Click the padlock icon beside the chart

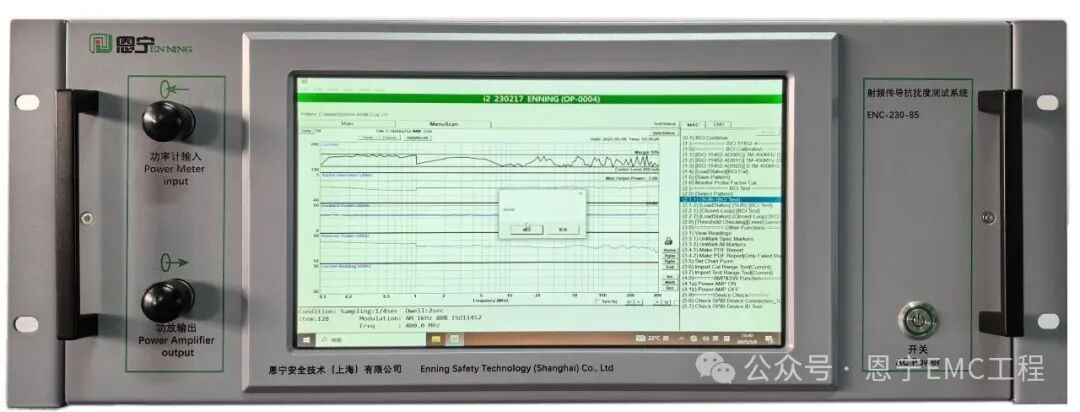pyautogui.click(x=669, y=241)
